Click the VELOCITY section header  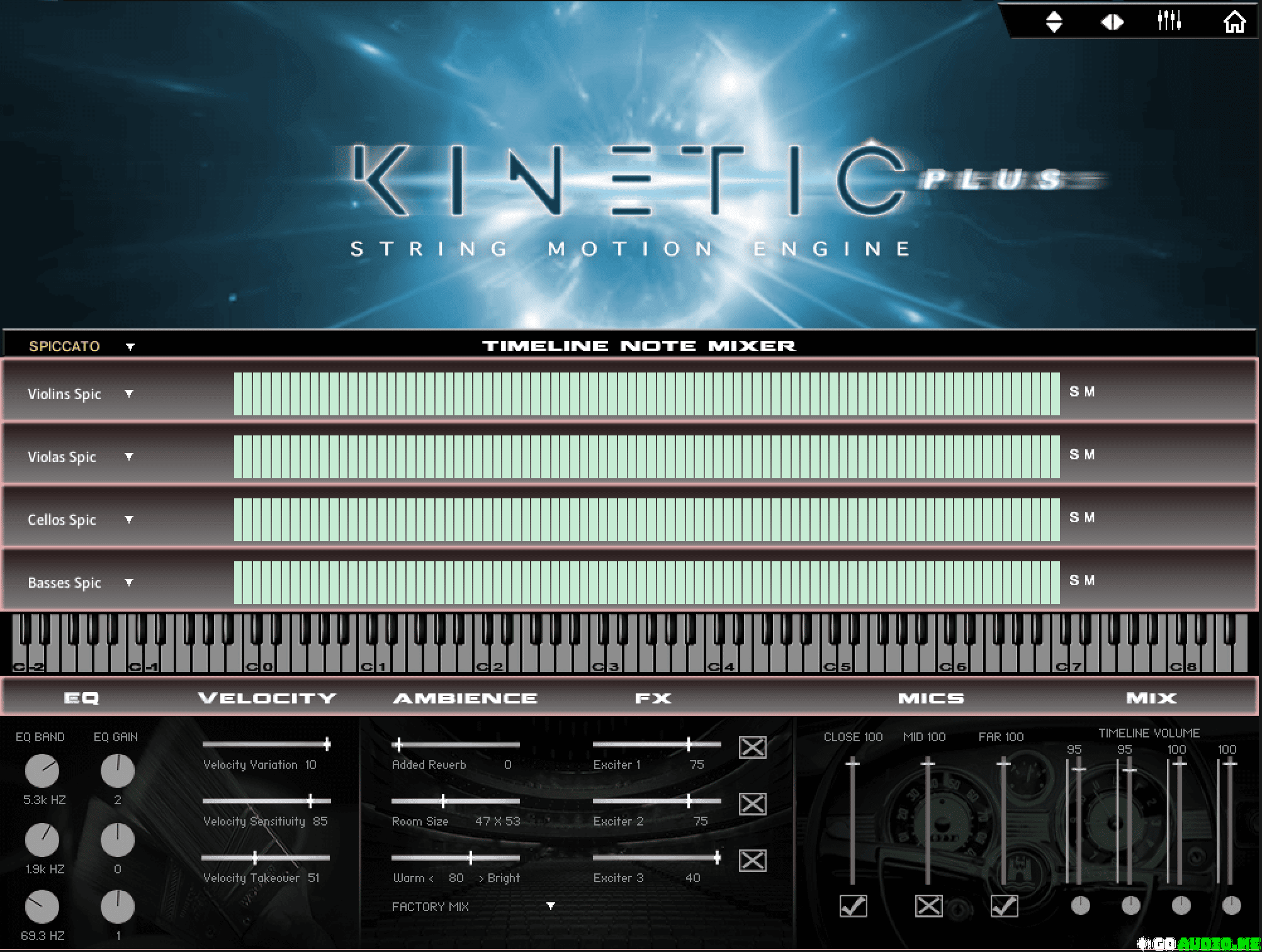267,698
